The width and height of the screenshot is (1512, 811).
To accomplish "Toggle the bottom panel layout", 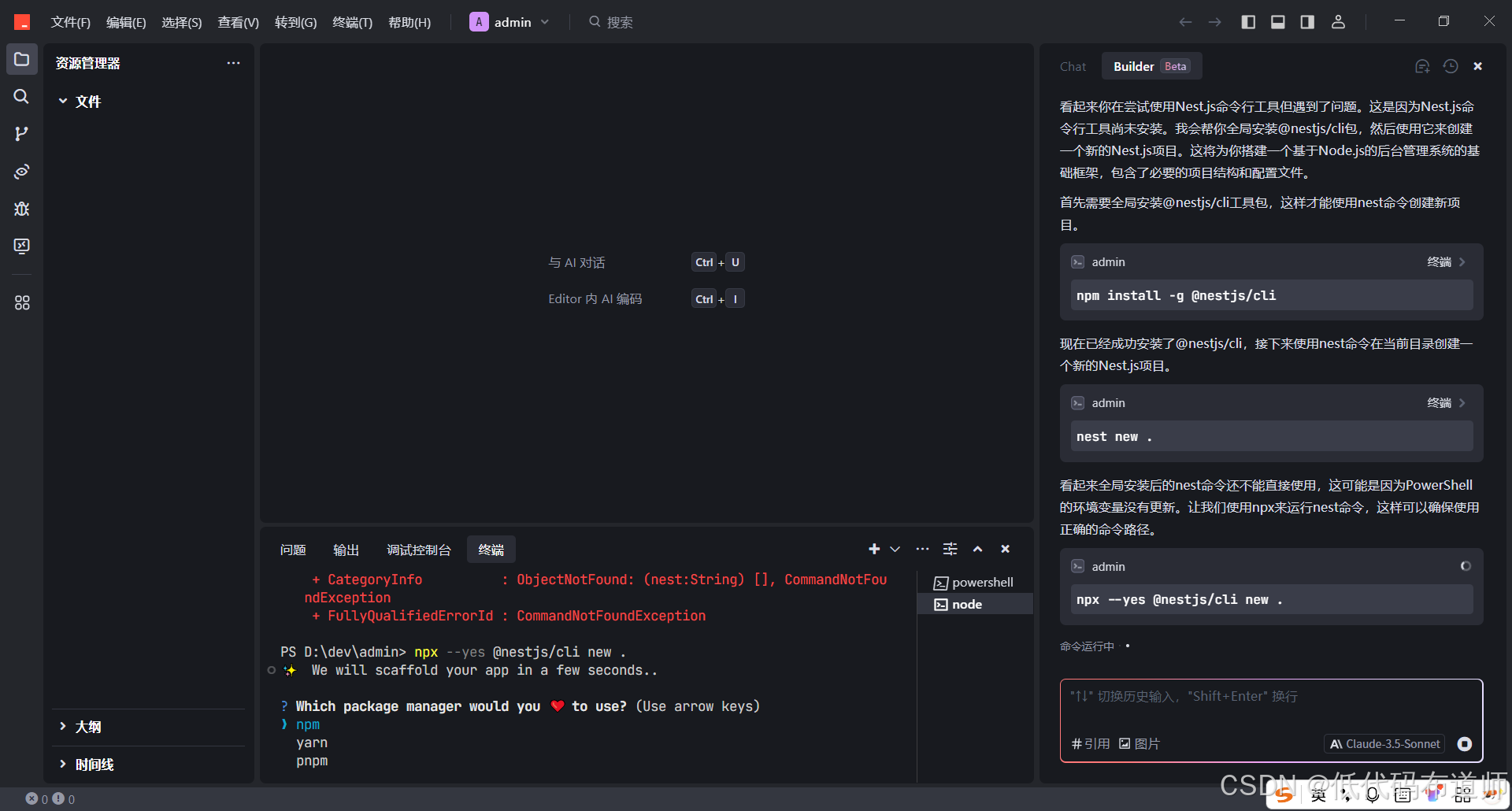I will [1278, 22].
